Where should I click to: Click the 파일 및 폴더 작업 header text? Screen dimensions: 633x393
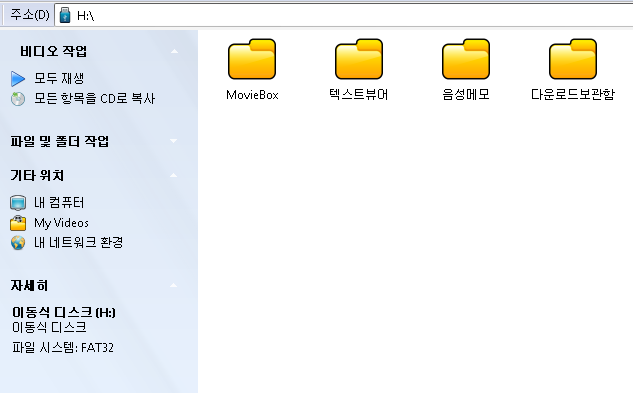60,141
